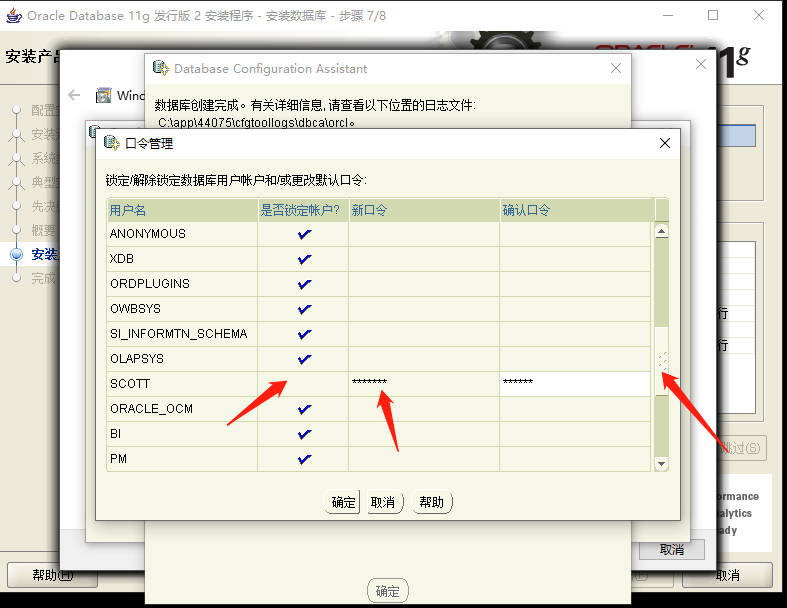Select the SCOTT user name cell

click(182, 384)
